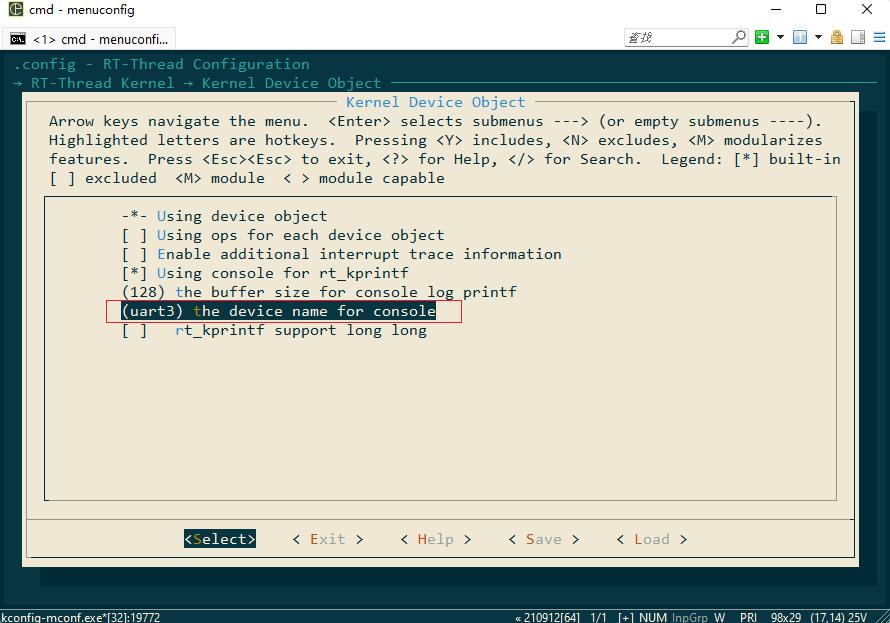Viewport: 890px width, 623px height.
Task: Click the search magnifier icon
Action: (739, 37)
